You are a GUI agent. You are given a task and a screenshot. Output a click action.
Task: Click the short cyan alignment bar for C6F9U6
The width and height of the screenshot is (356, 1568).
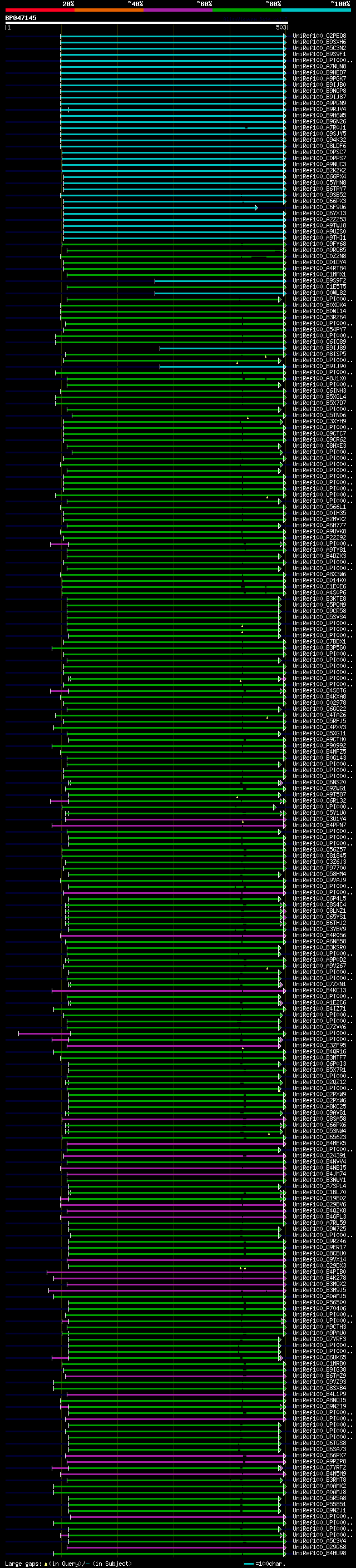pyautogui.click(x=161, y=207)
